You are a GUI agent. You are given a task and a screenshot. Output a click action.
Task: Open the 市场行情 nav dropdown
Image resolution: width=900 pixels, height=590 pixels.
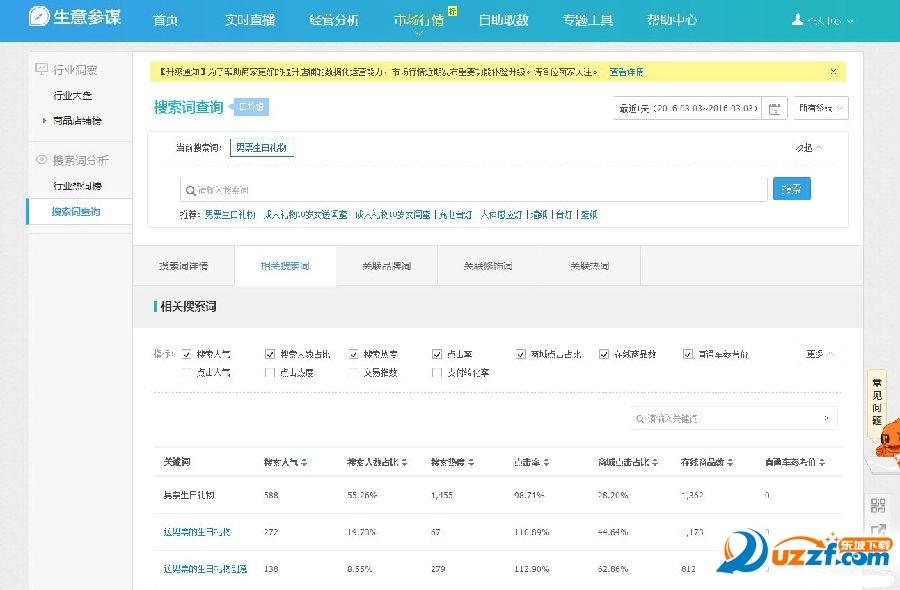(419, 20)
